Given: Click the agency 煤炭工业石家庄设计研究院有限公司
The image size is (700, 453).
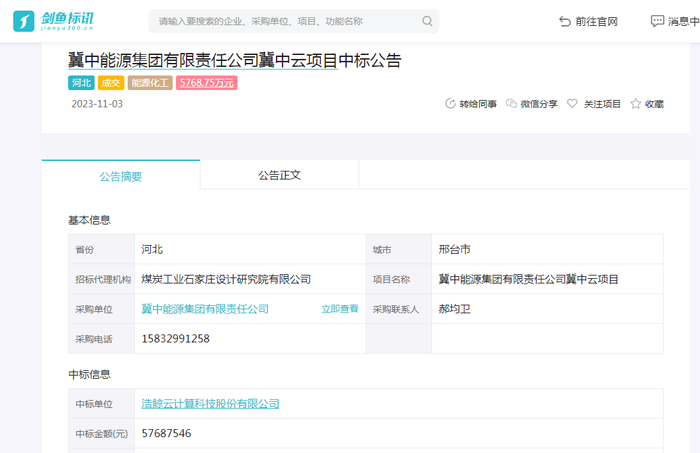Looking at the screenshot, I should point(226,279).
